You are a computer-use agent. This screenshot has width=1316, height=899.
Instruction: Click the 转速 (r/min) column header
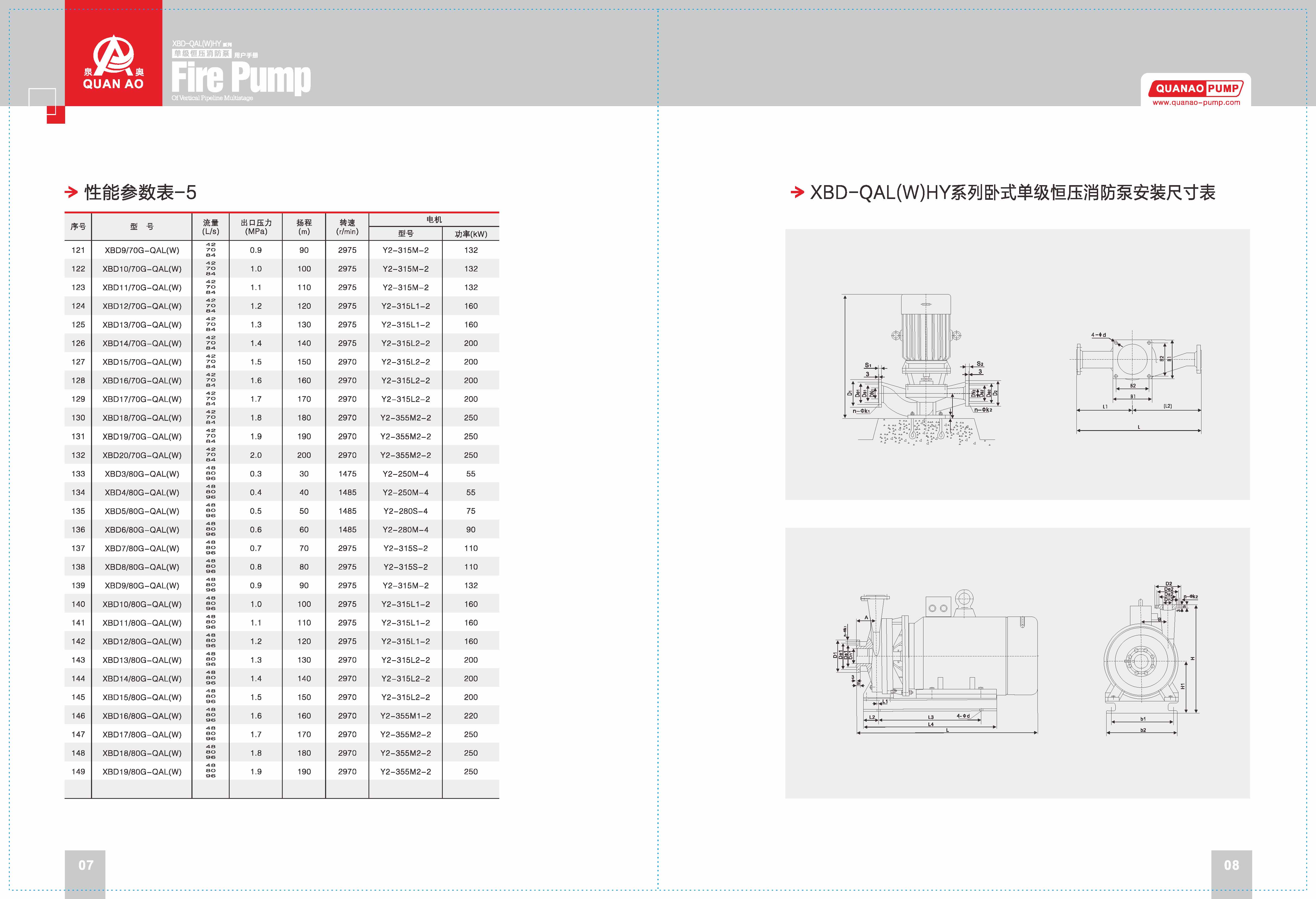pos(347,227)
